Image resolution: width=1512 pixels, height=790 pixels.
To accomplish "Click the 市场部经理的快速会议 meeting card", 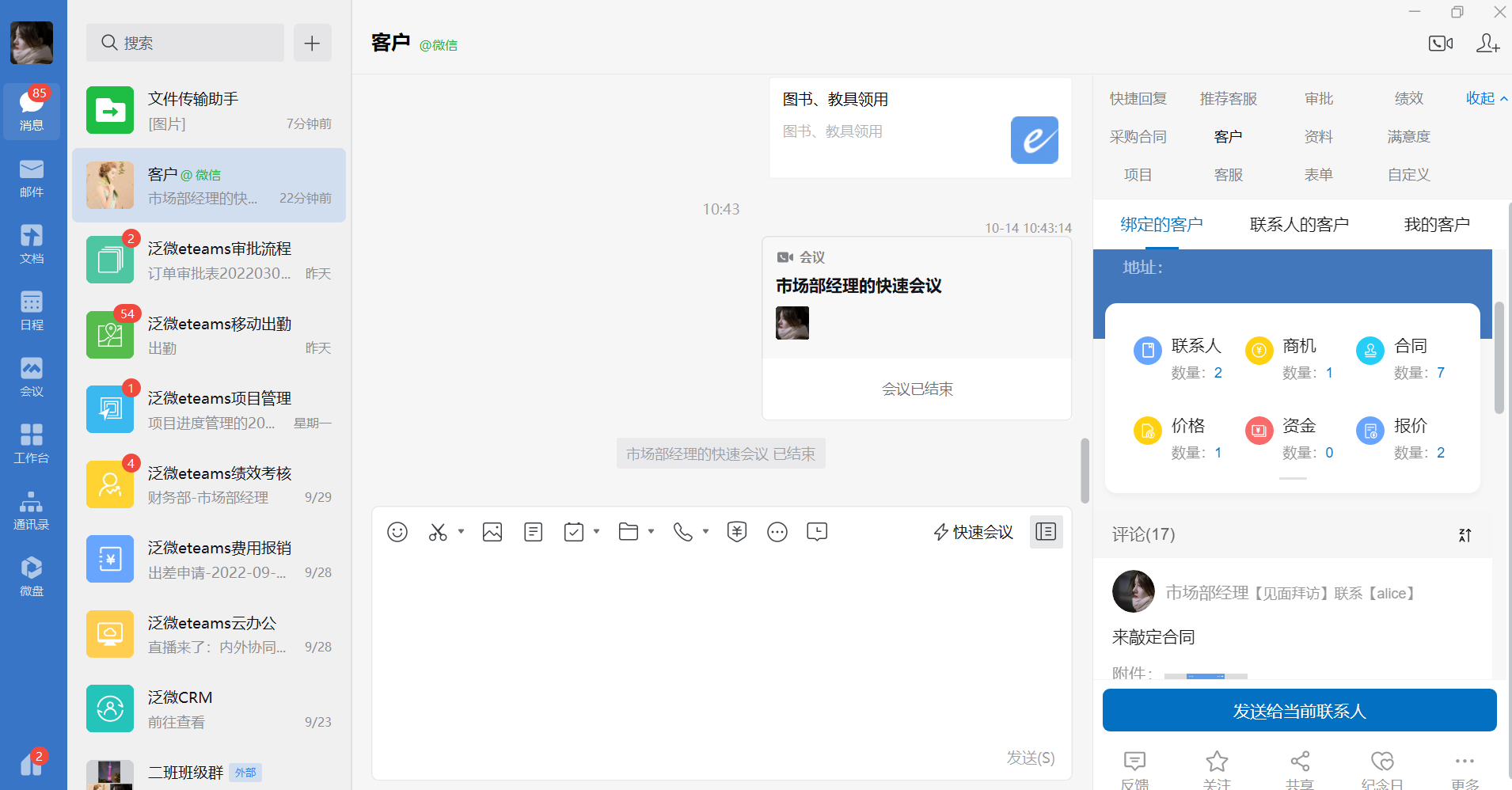I will point(917,328).
